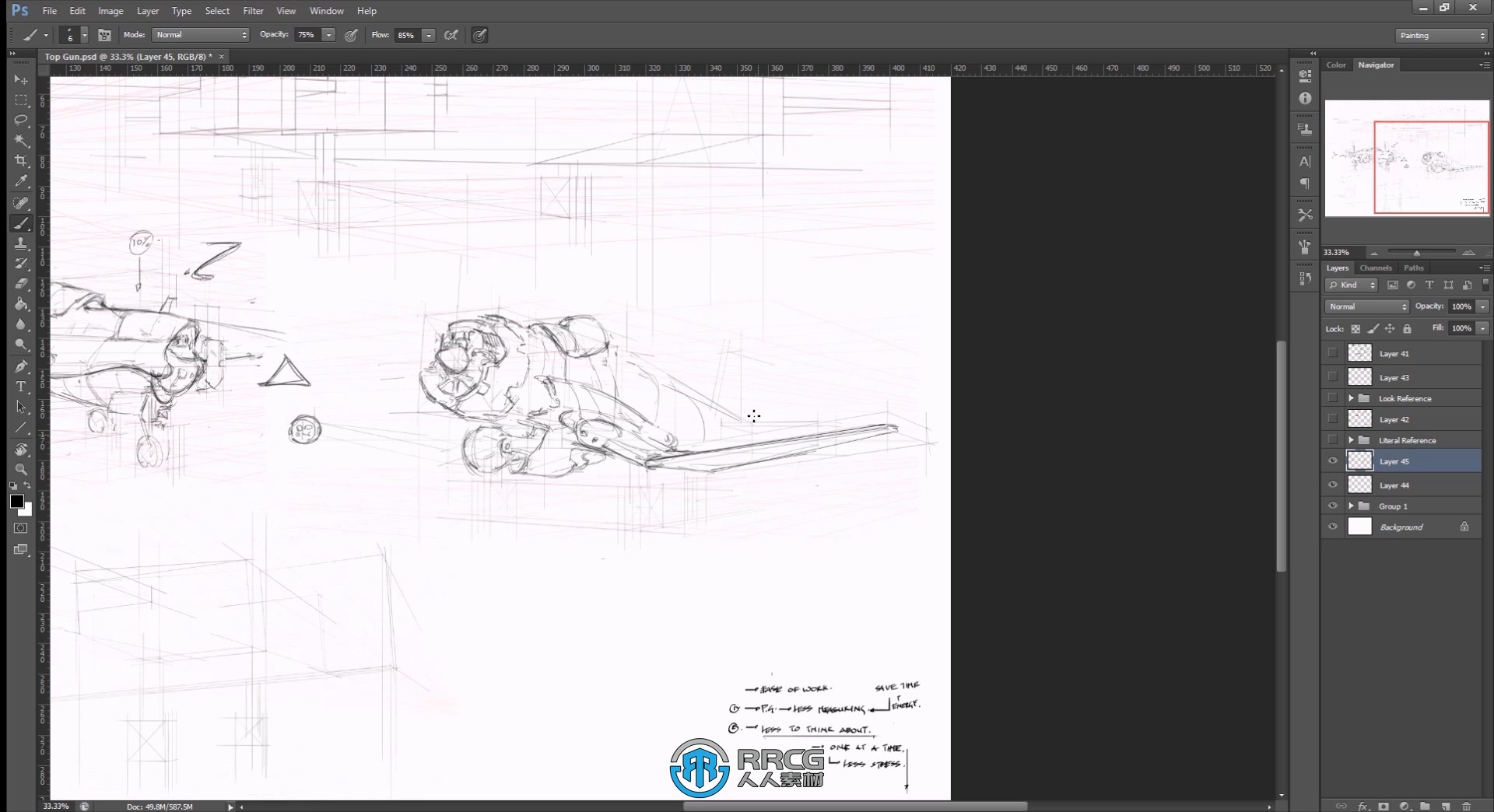
Task: Select the Eraser tool
Action: point(21,284)
